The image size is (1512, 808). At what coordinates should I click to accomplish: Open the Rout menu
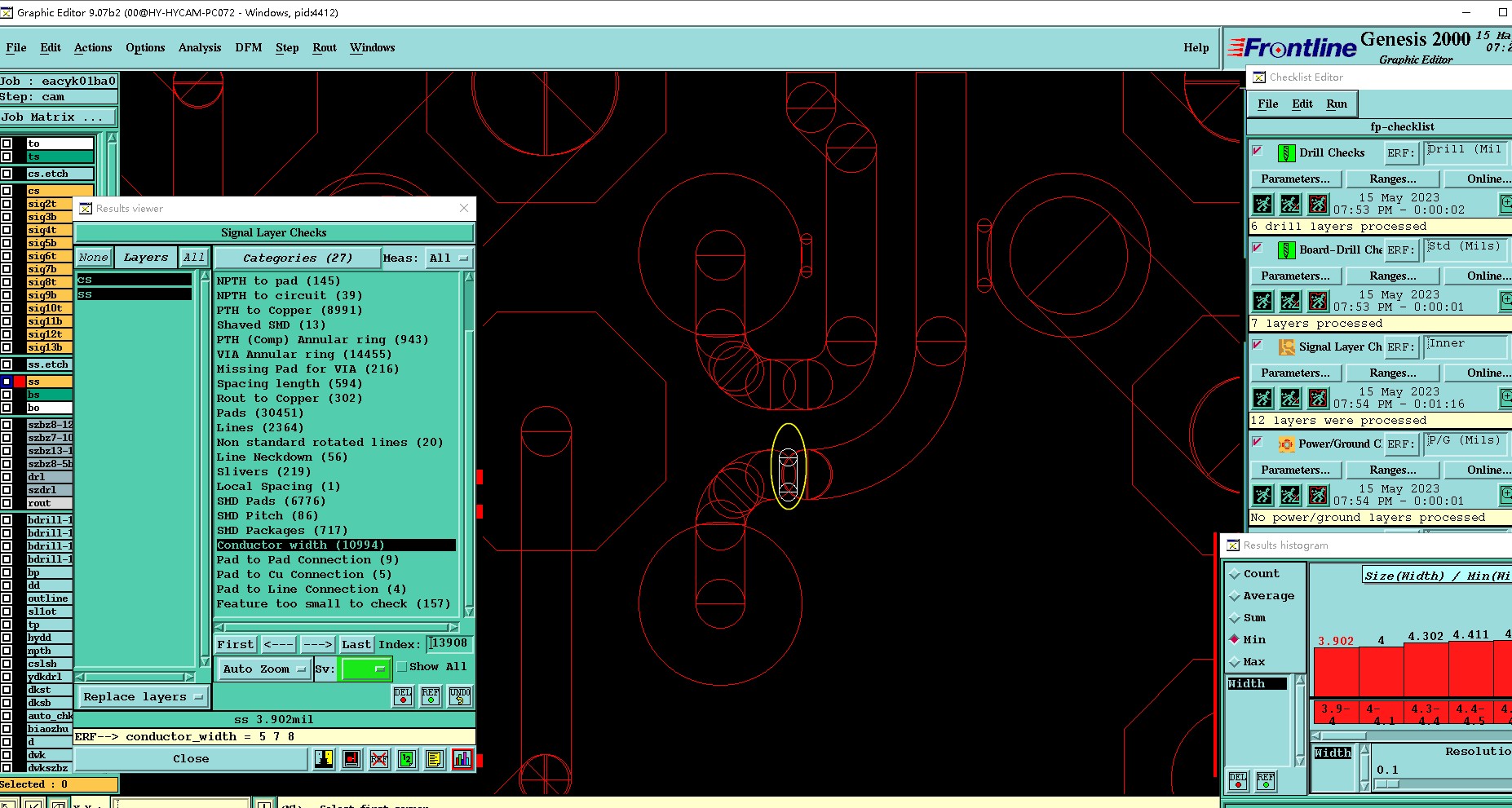(x=325, y=48)
